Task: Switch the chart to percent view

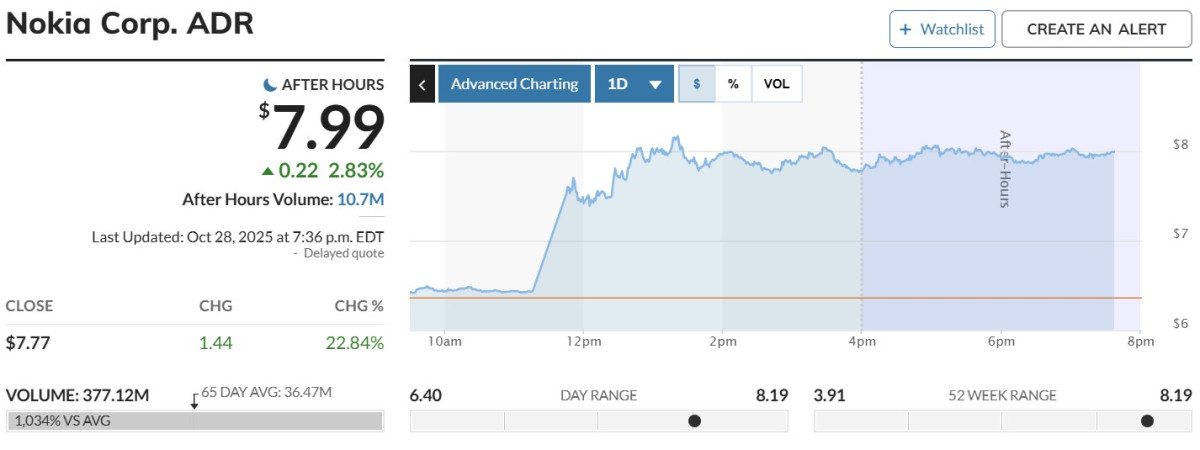Action: coord(733,84)
